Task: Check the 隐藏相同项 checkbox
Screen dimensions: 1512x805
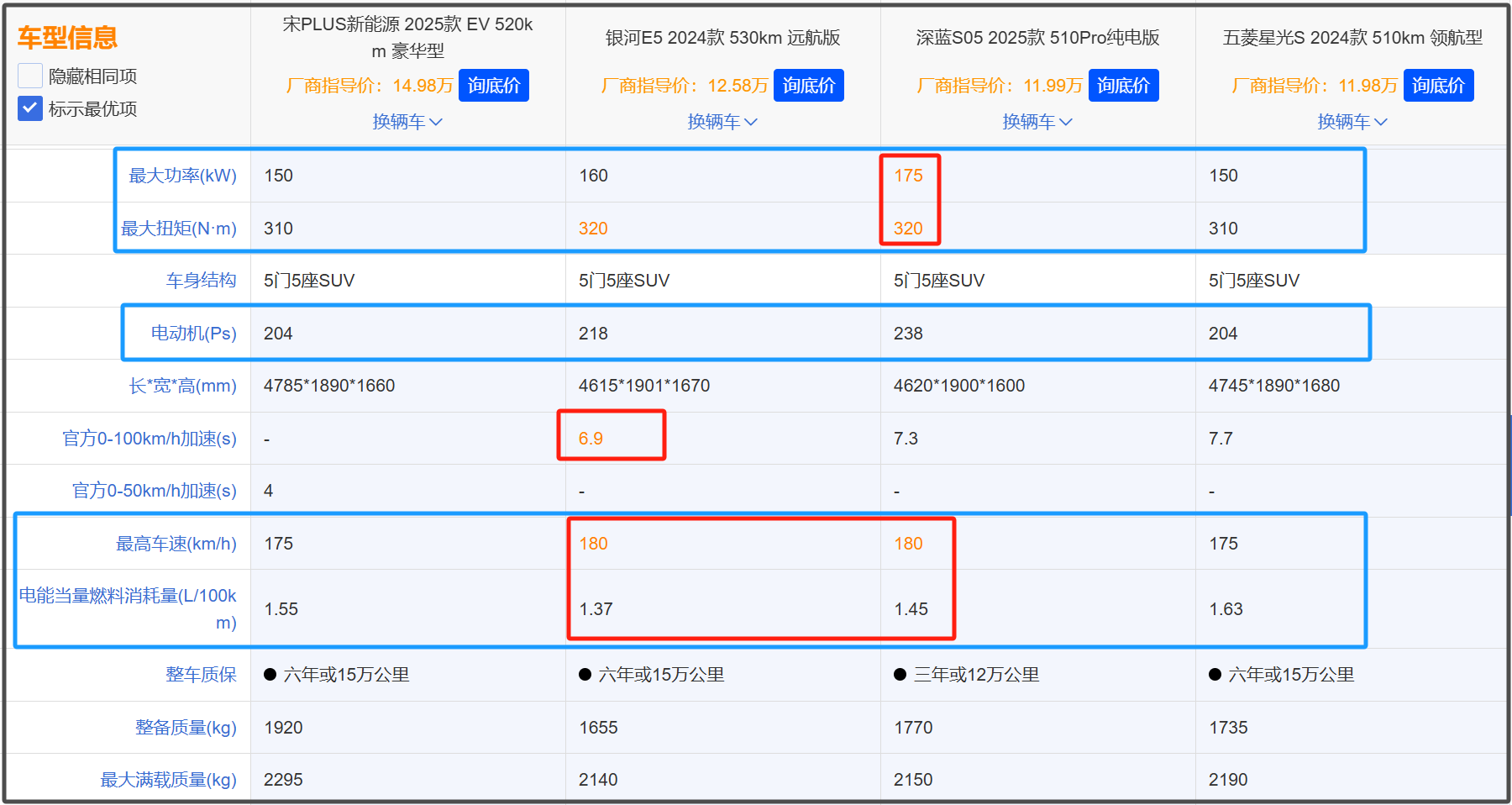Action: coord(30,76)
